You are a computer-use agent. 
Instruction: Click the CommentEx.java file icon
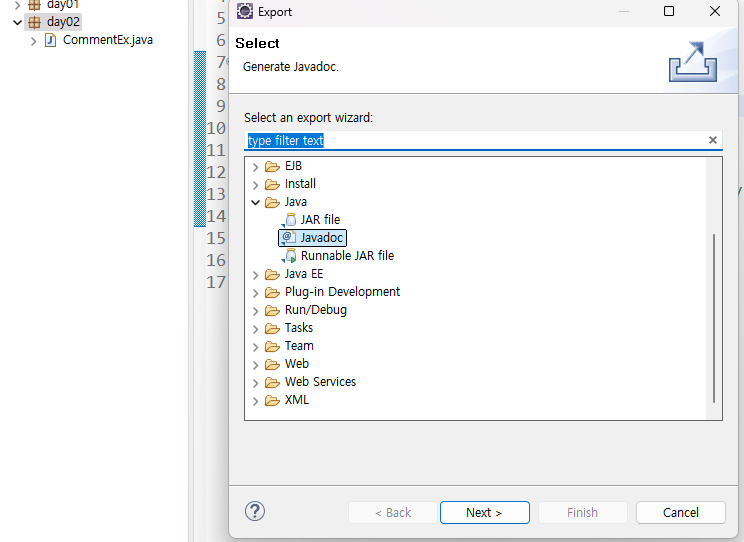pos(50,40)
